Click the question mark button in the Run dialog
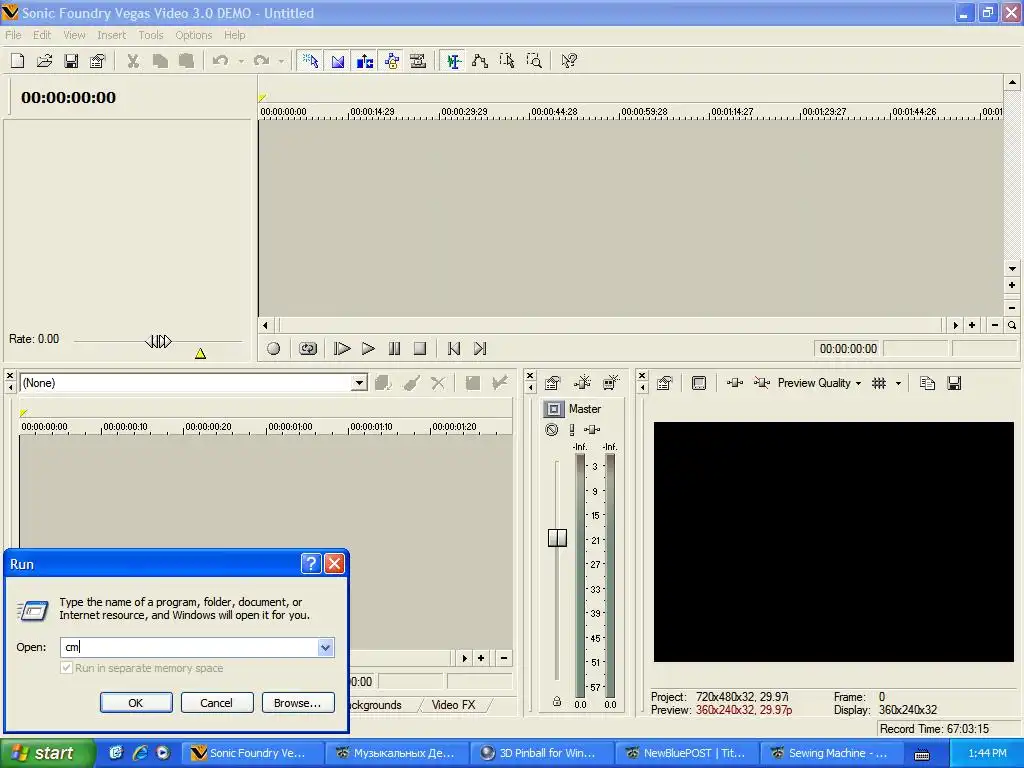The height and width of the screenshot is (768, 1024). point(311,564)
